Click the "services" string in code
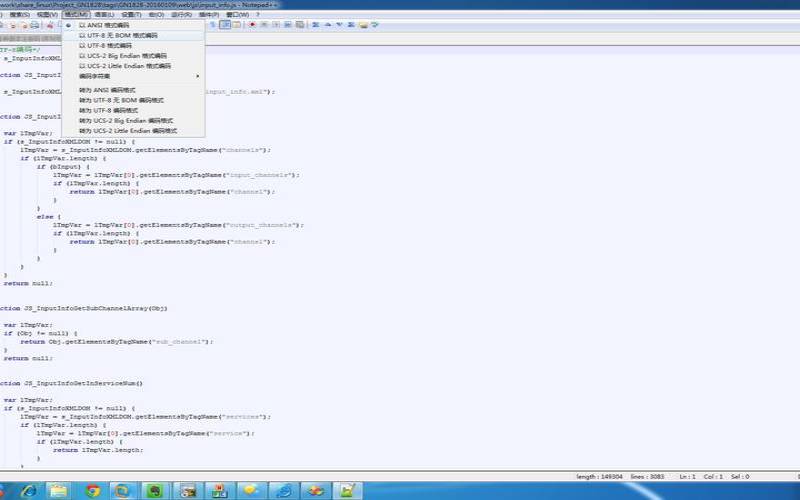 [x=242, y=417]
